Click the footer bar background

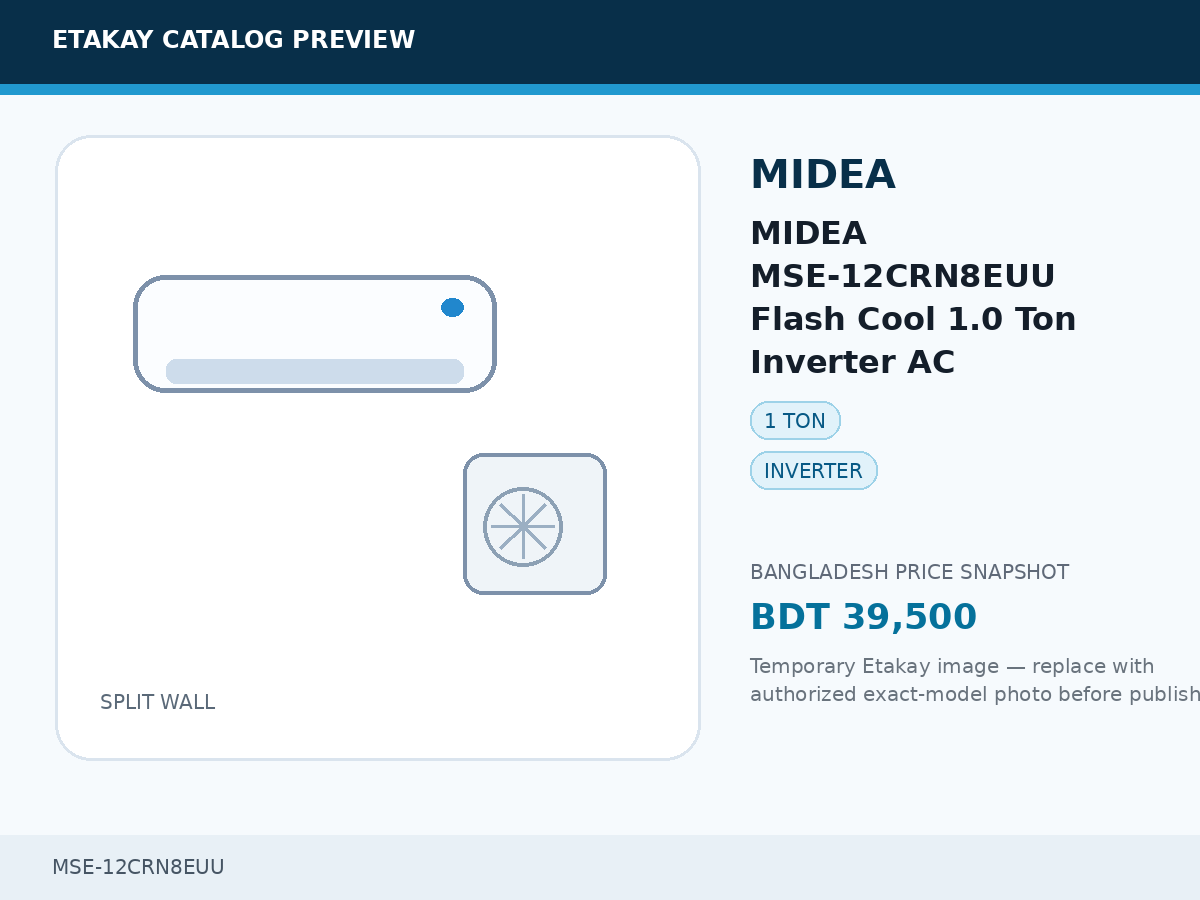tap(600, 867)
